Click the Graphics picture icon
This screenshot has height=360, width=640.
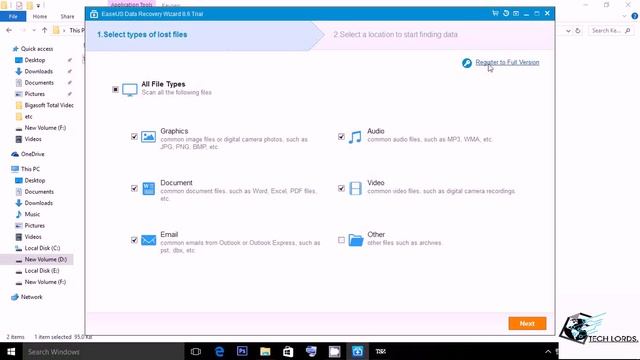pyautogui.click(x=148, y=136)
